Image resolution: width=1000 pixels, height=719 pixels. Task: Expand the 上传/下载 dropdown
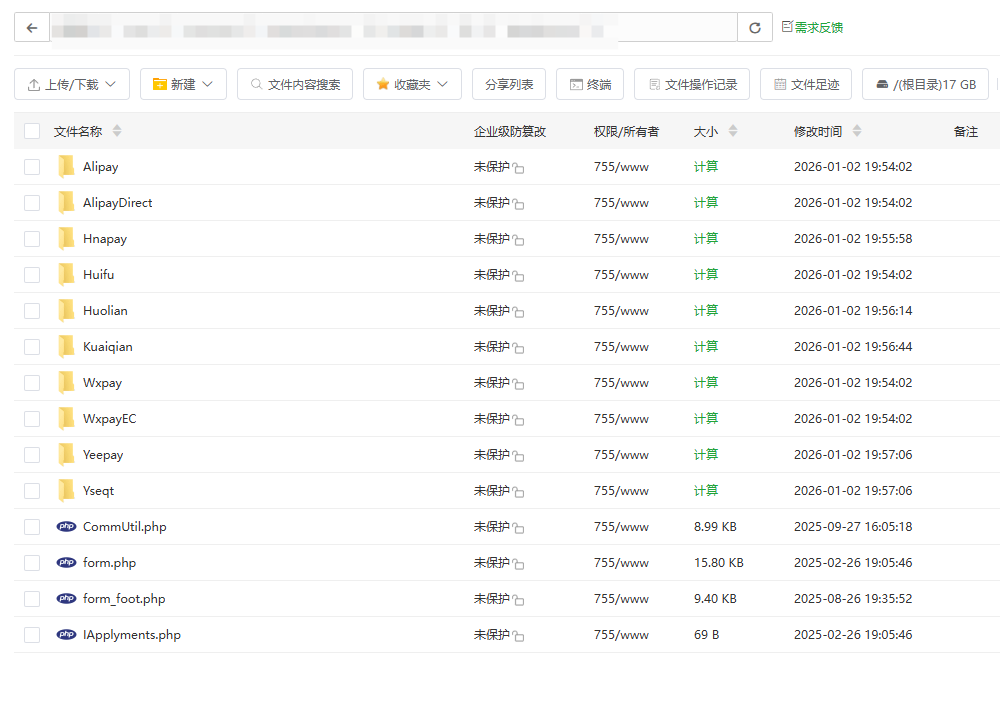click(72, 85)
